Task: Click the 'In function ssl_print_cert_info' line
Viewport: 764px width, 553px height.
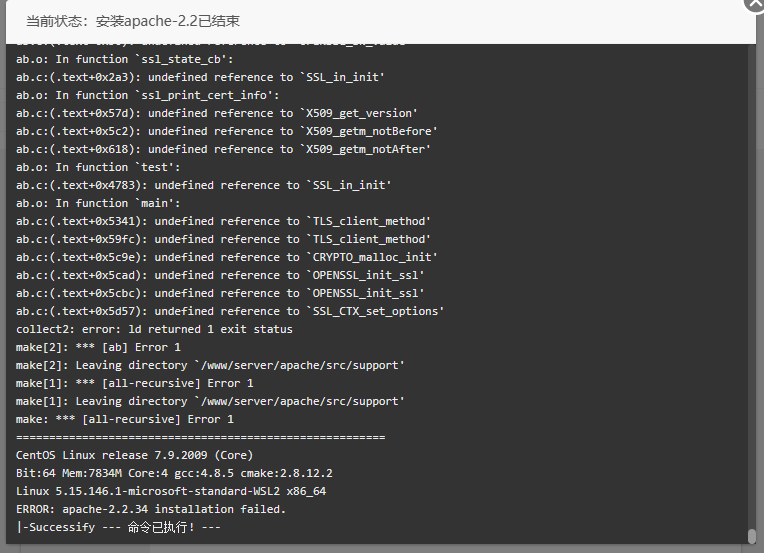Action: 148,95
